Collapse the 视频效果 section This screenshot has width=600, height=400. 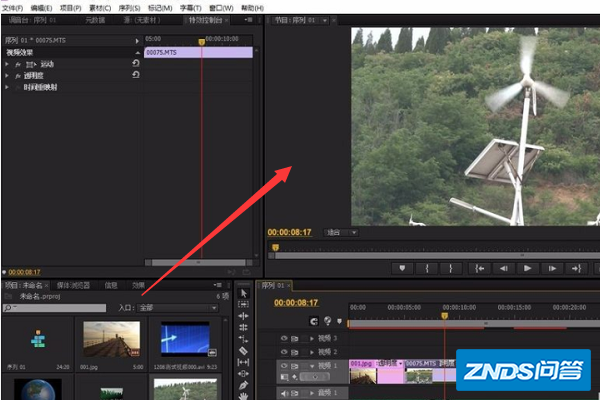(x=137, y=52)
